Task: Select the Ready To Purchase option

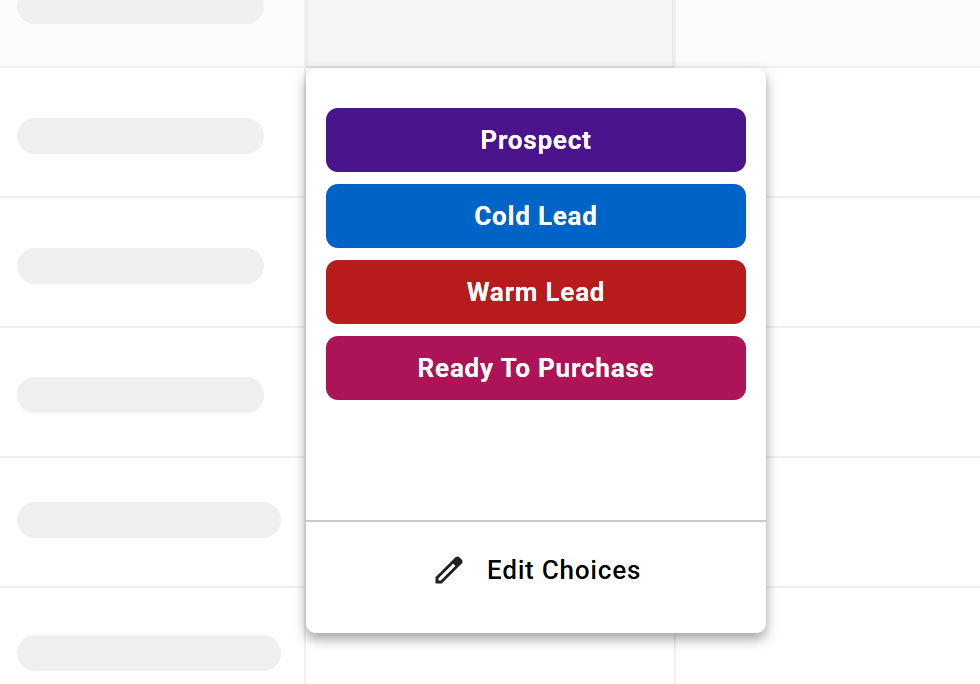Action: [535, 368]
